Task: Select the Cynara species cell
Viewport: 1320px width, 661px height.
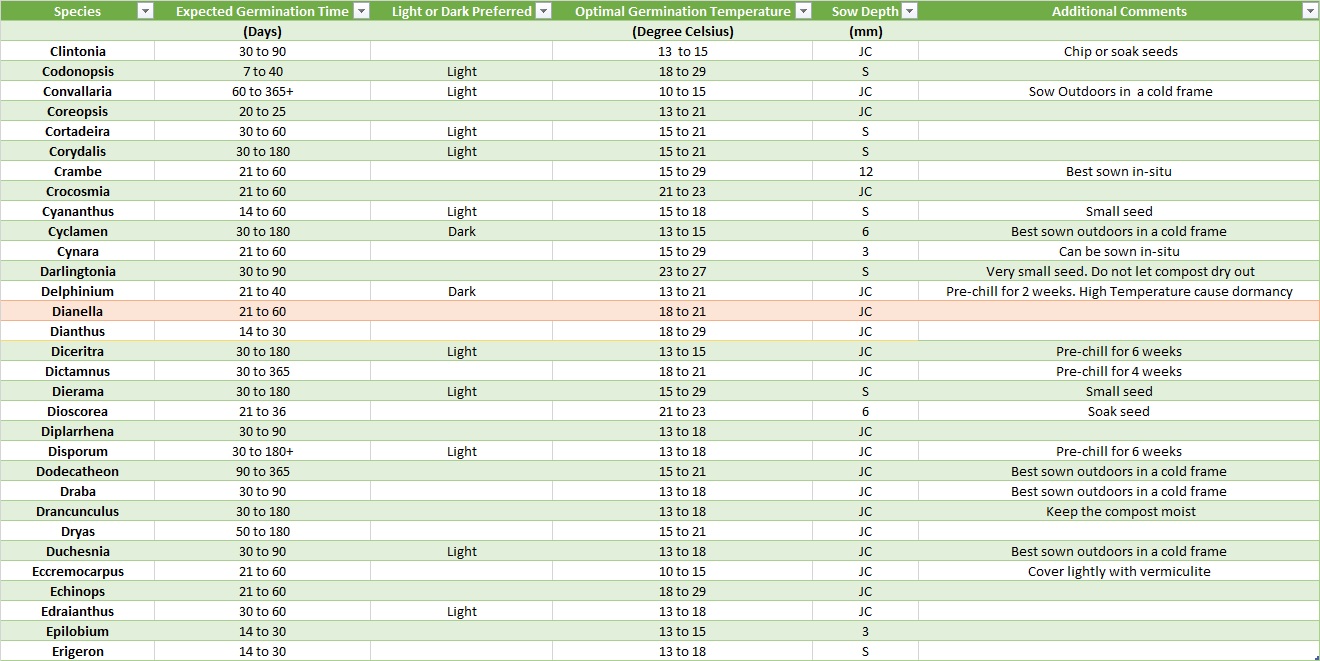Action: [x=78, y=251]
